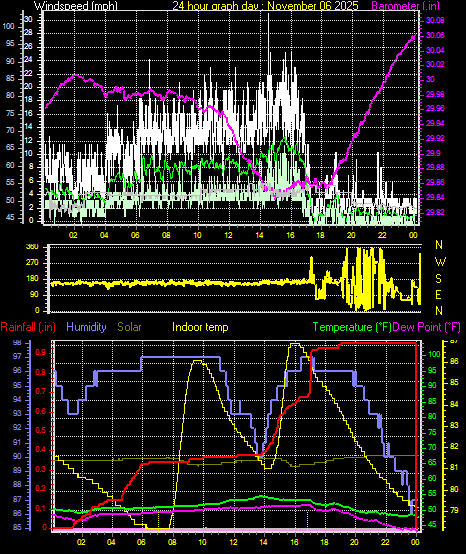Screen dimensions: 466x554
Task: Click the Barometer (.in) legend label
Action: 406,5
